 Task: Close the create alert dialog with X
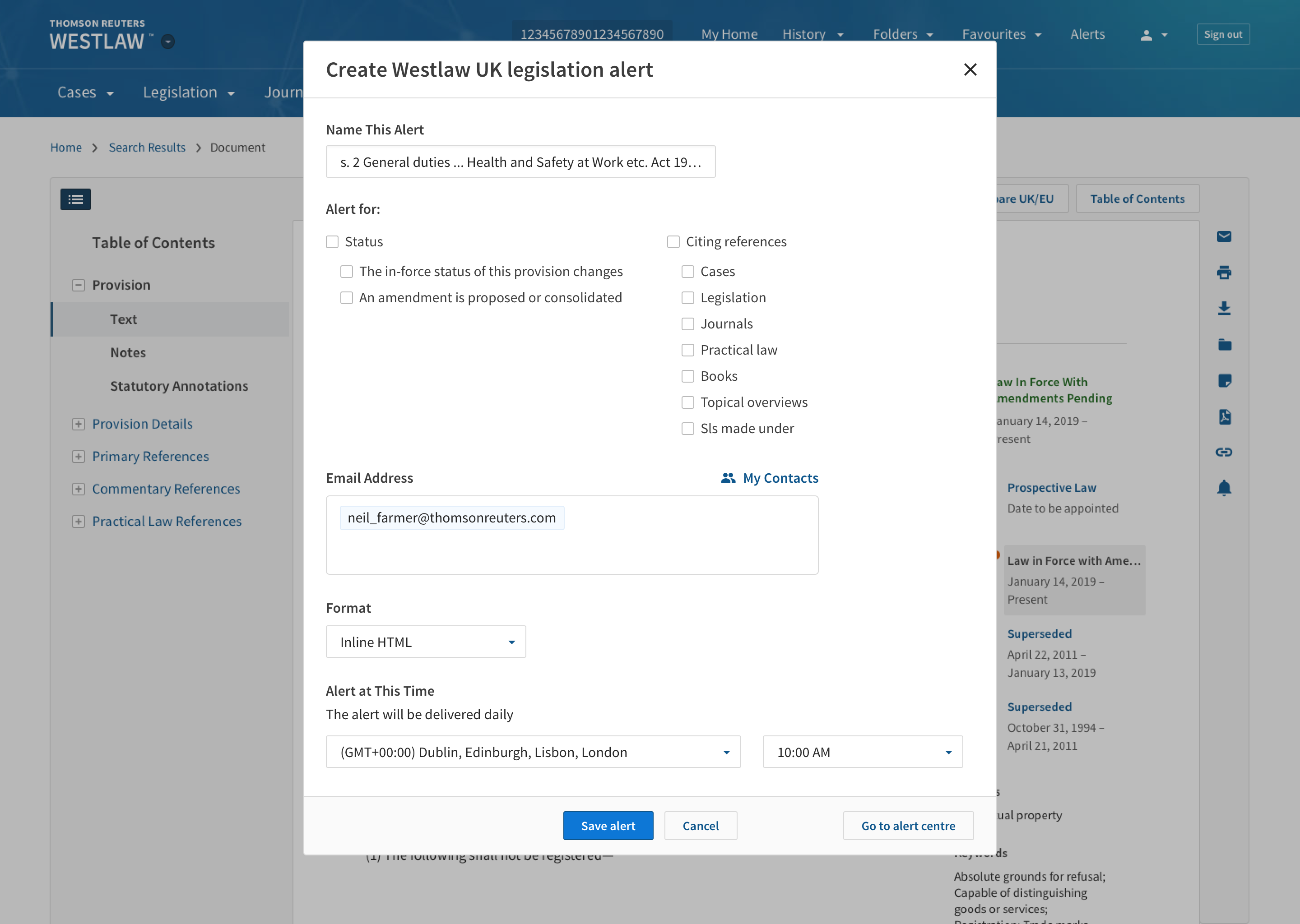(x=970, y=69)
